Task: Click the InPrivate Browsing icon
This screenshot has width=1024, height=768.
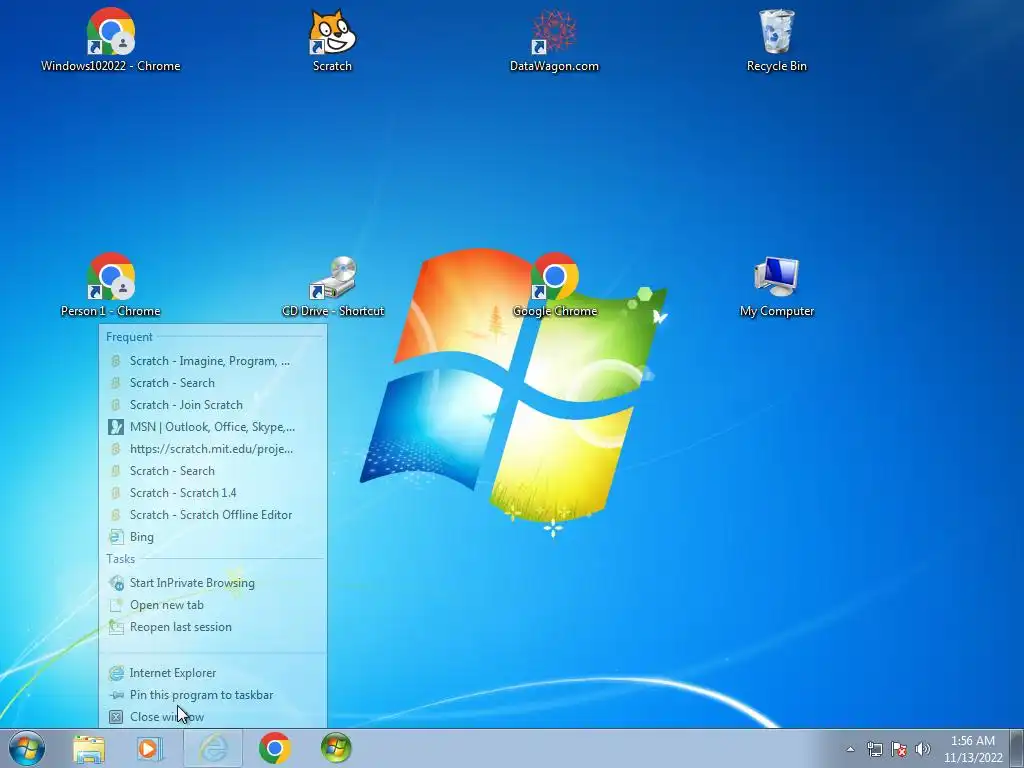Action: (116, 583)
